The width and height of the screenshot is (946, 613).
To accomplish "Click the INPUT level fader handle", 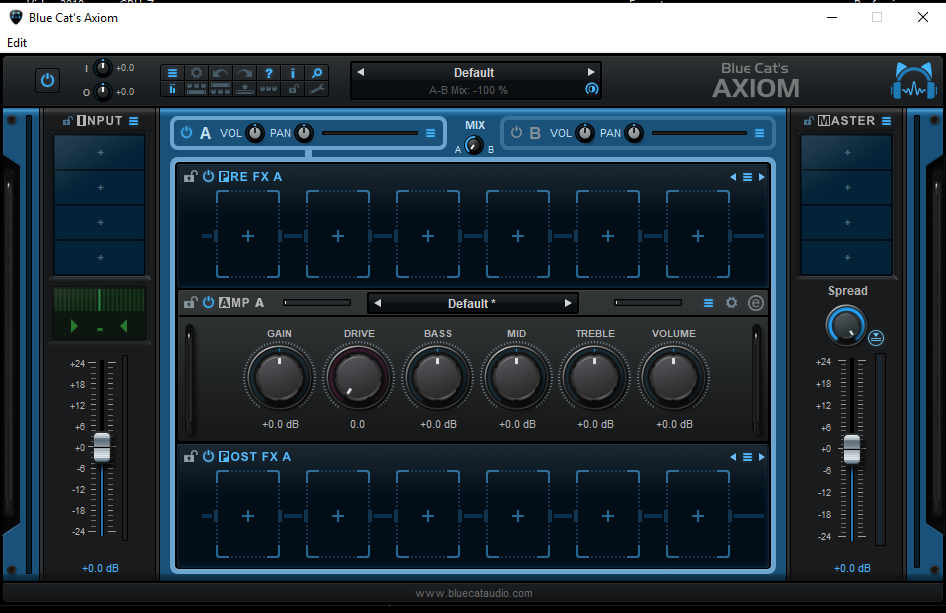I will (x=102, y=447).
